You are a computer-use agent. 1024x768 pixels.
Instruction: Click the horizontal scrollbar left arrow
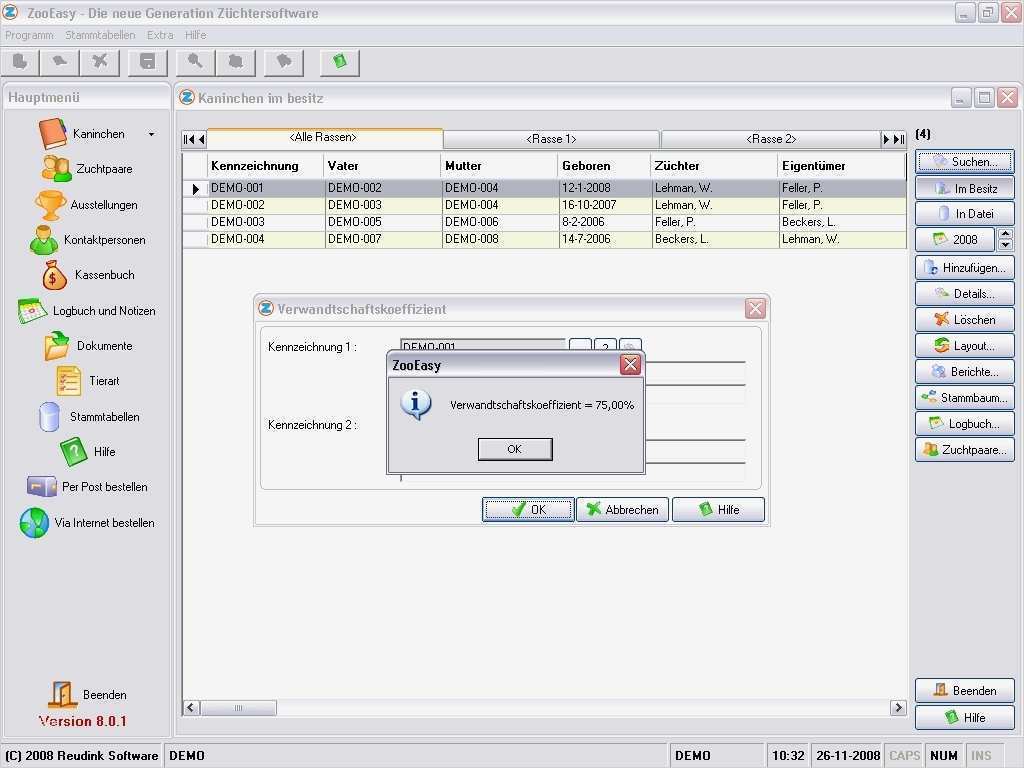191,708
